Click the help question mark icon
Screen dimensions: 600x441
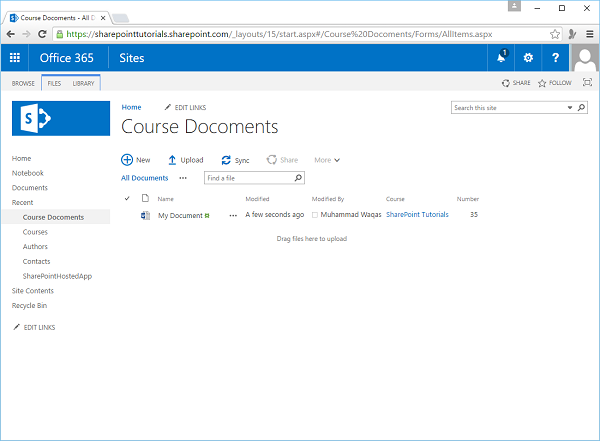point(556,58)
